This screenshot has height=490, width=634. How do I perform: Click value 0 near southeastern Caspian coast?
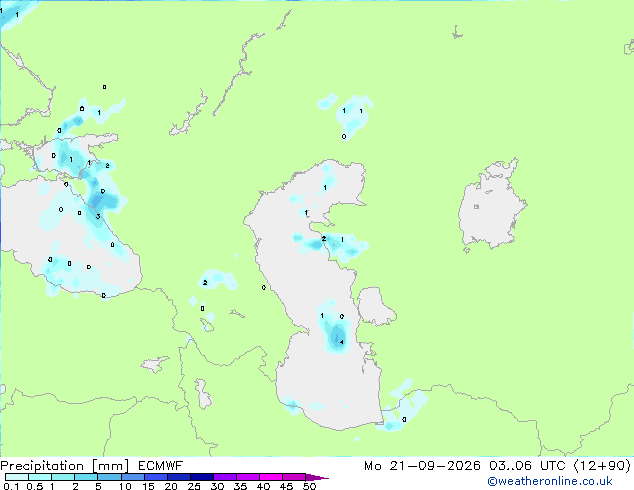pos(404,420)
